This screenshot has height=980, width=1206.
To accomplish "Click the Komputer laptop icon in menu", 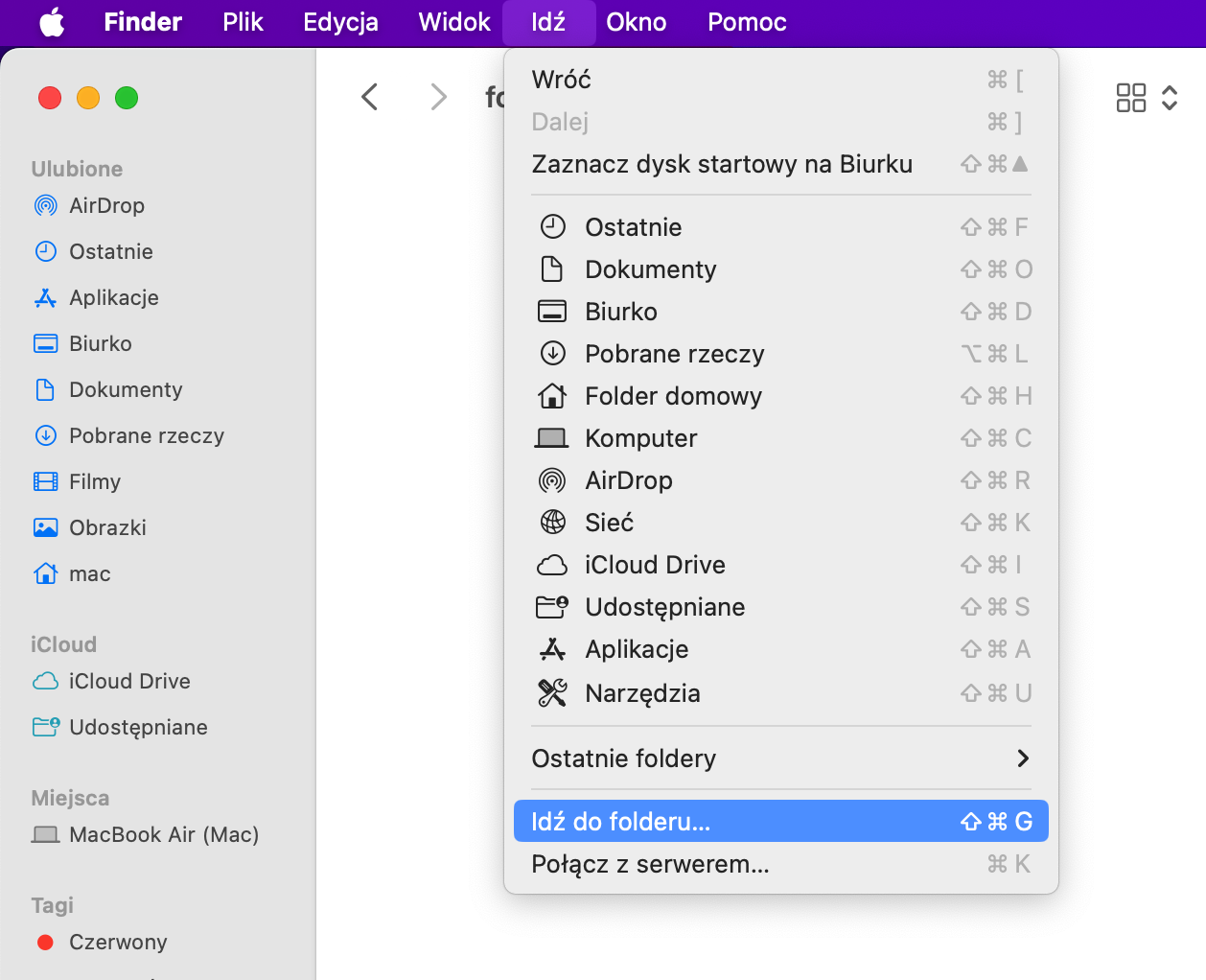I will pos(552,438).
